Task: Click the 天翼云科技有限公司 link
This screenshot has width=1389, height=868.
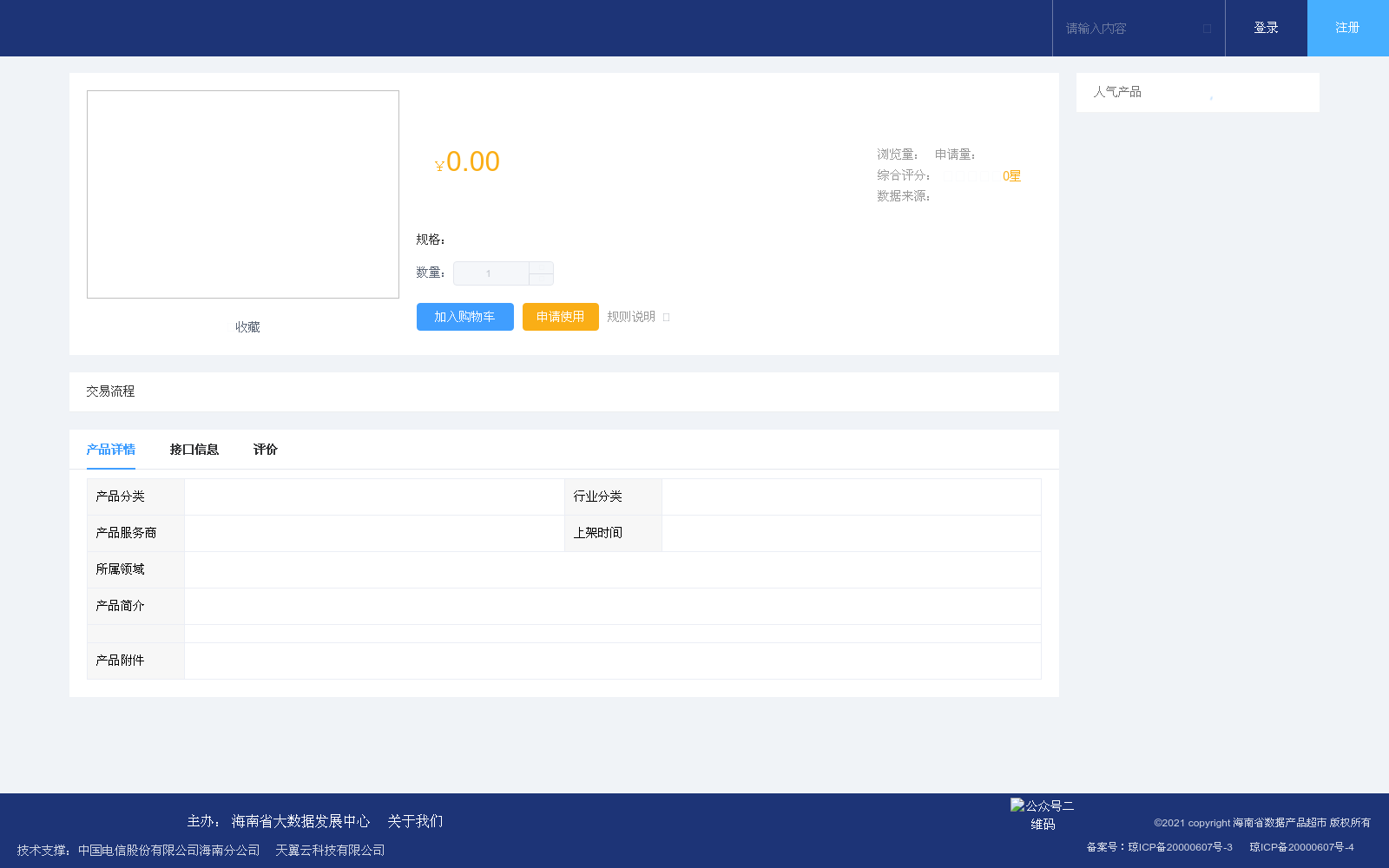Action: 330,851
